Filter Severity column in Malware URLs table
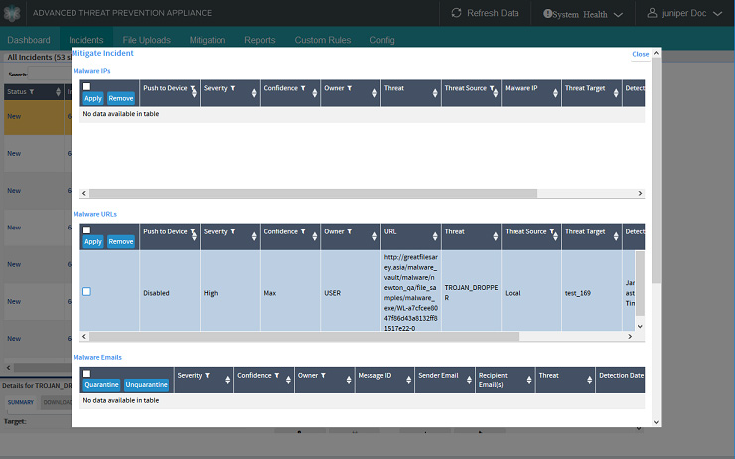Screen dimensions: 735x459 point(232,232)
